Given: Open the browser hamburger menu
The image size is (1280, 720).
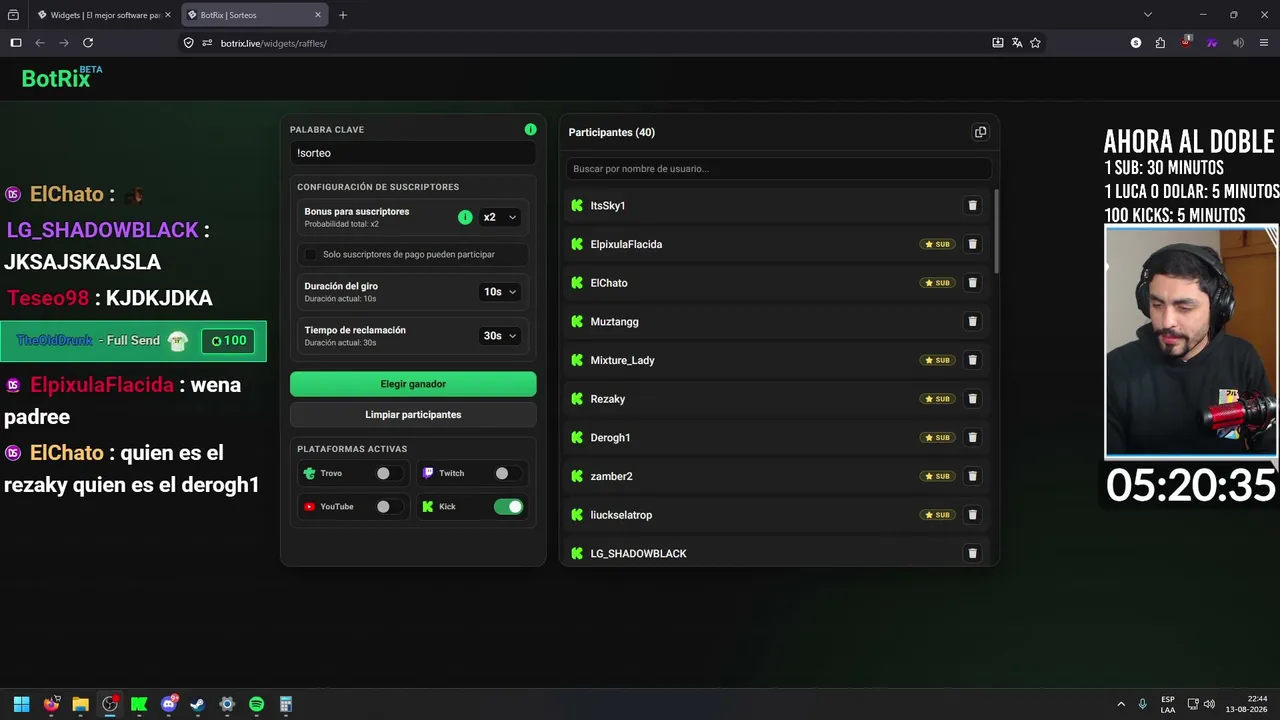Looking at the screenshot, I should (1264, 43).
